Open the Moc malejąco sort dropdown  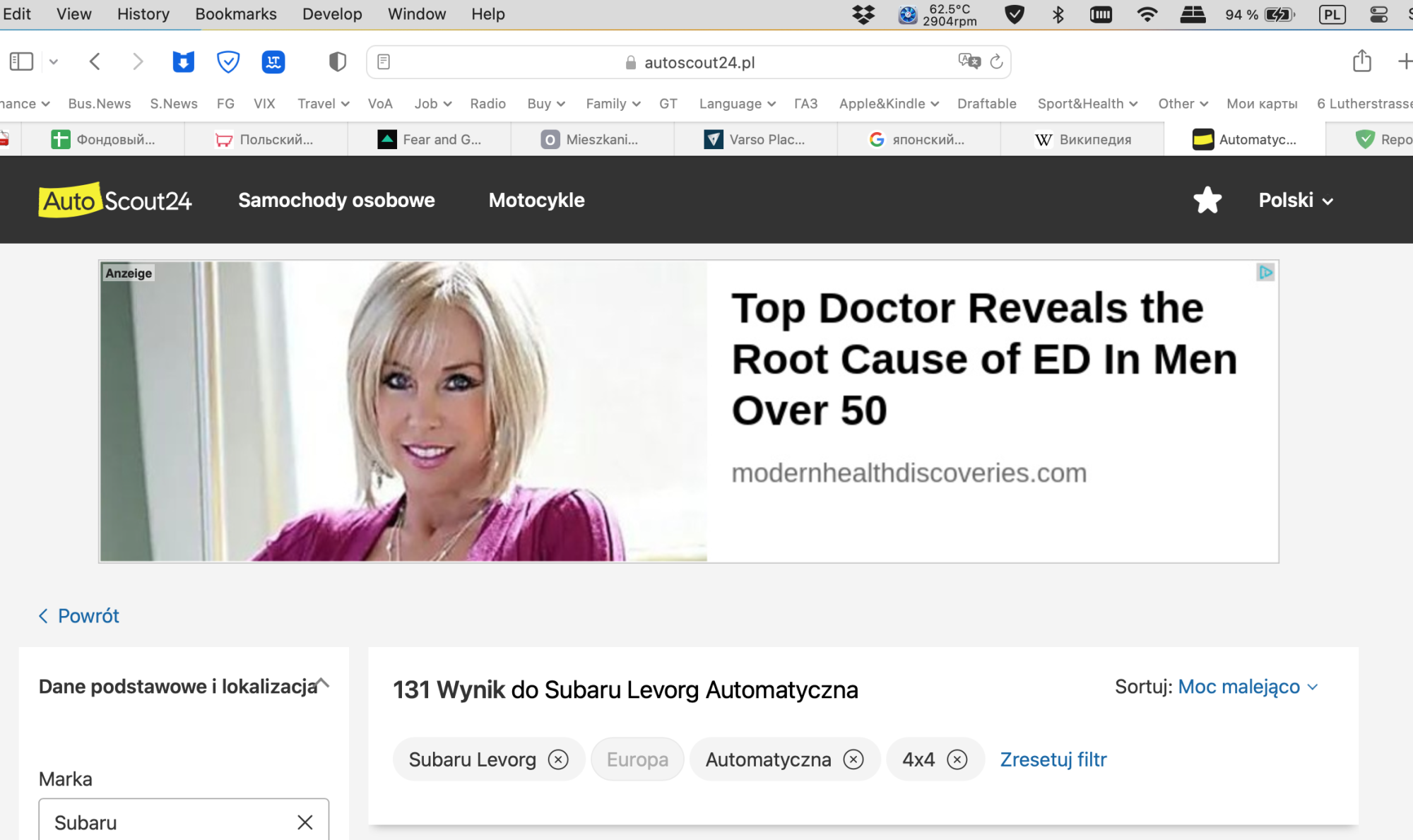click(1247, 687)
